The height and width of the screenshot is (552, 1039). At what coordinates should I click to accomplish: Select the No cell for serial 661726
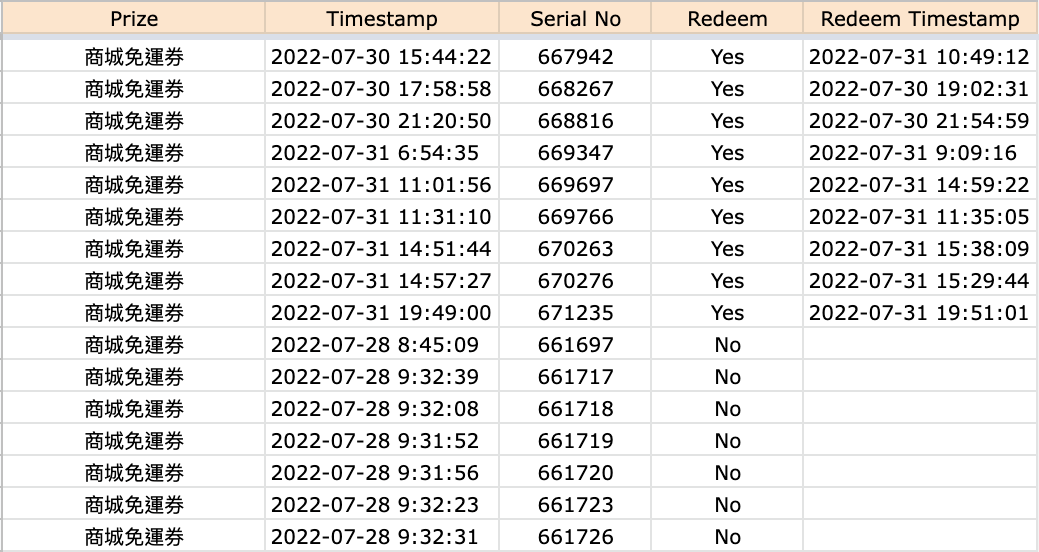pos(727,537)
